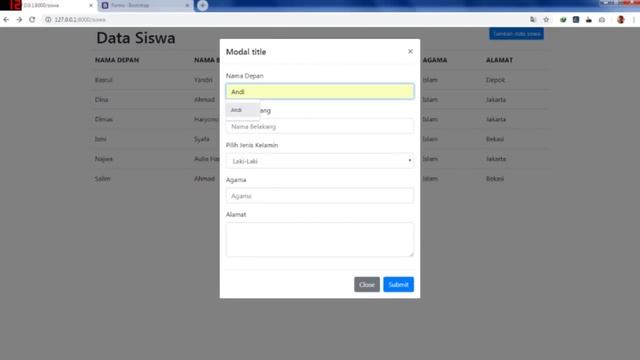The image size is (640, 360).
Task: Reload the page with the refresh icon
Action: pyautogui.click(x=32, y=20)
